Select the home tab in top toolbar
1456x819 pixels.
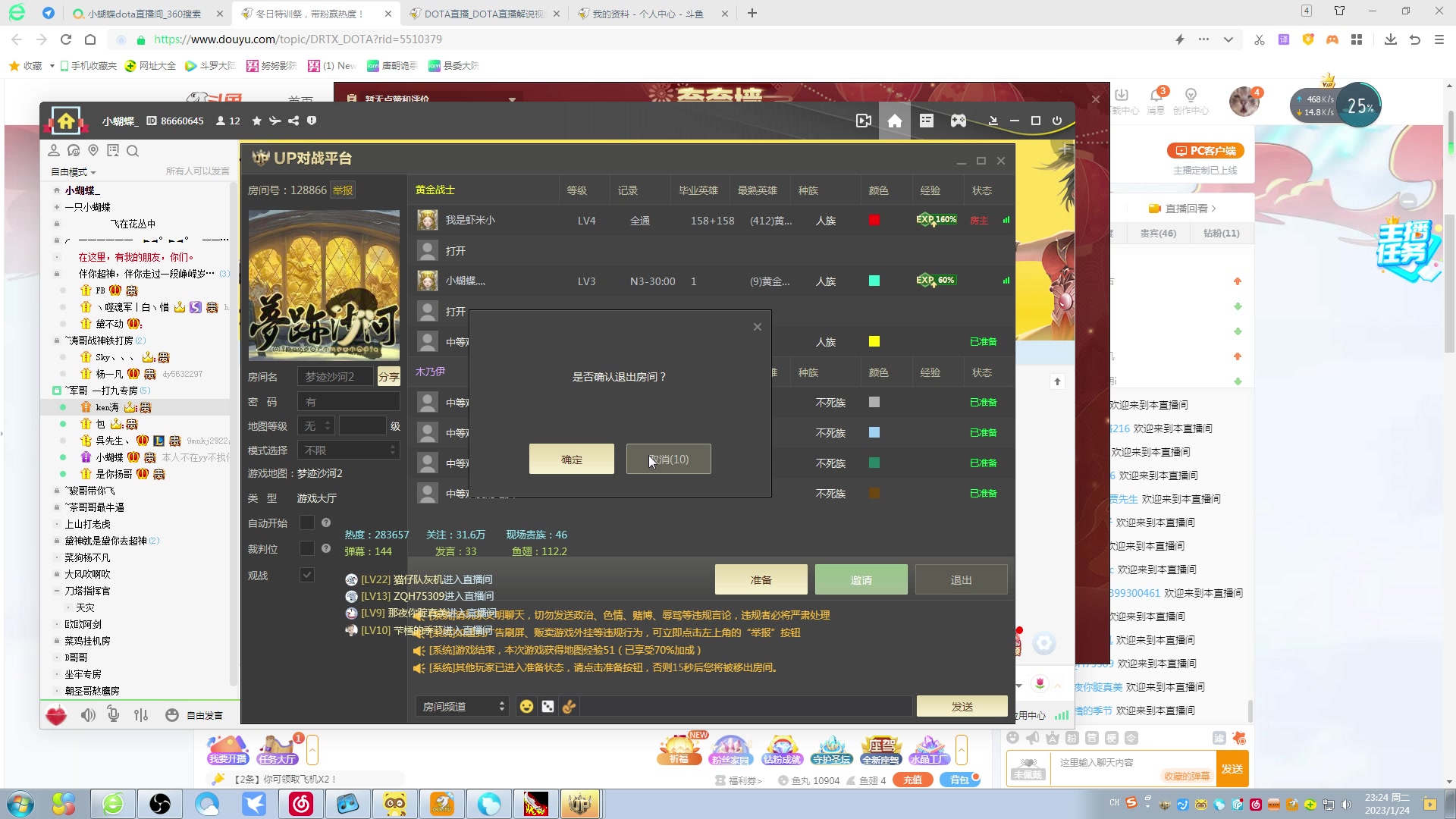coord(895,121)
